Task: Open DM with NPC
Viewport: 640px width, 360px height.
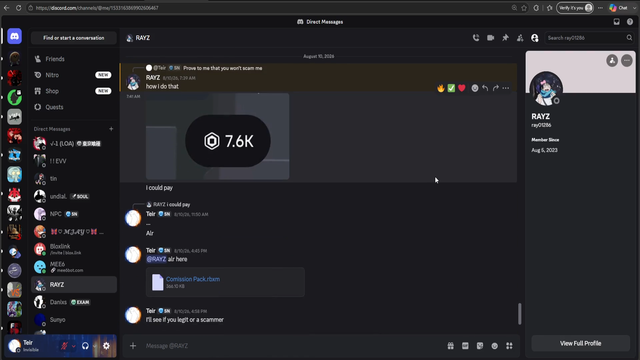Action: click(x=74, y=214)
